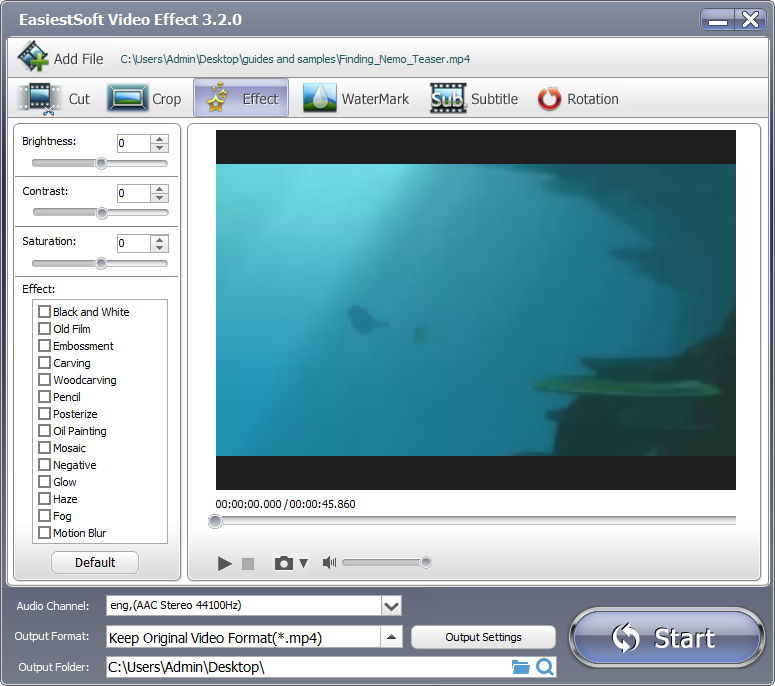Viewport: 775px width, 686px height.
Task: Check the Oil Painting effect
Action: 44,430
